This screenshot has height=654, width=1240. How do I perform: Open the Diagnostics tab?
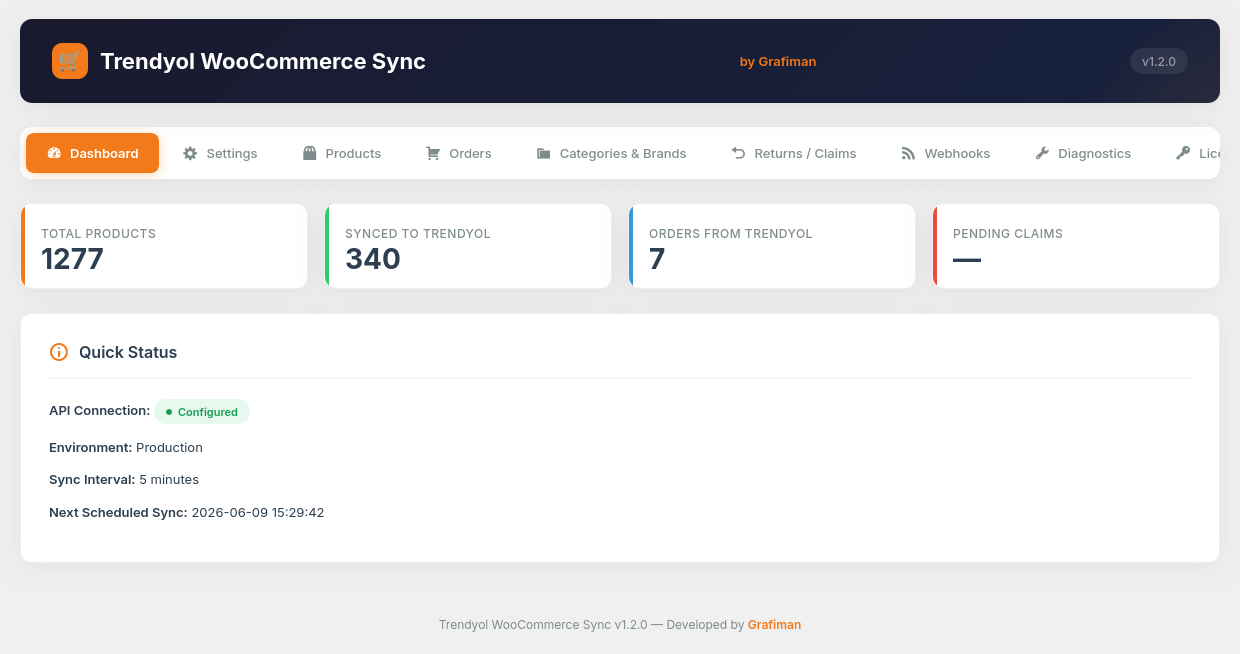click(x=1083, y=153)
